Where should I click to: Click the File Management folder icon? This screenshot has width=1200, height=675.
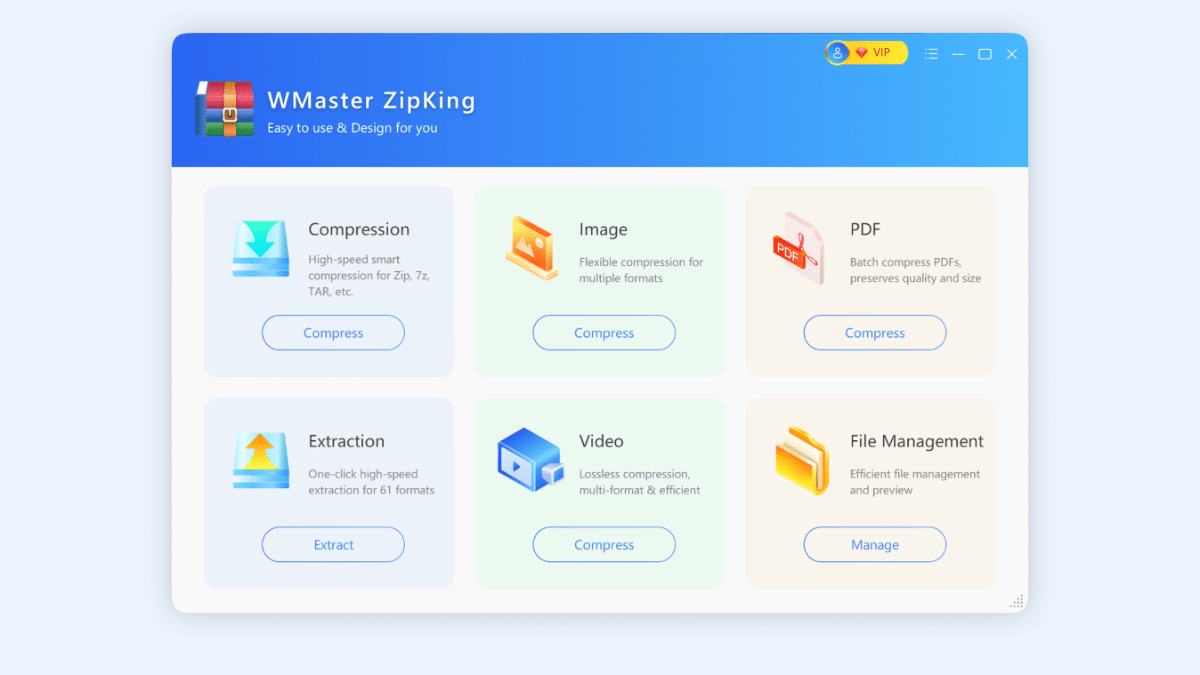[802, 460]
